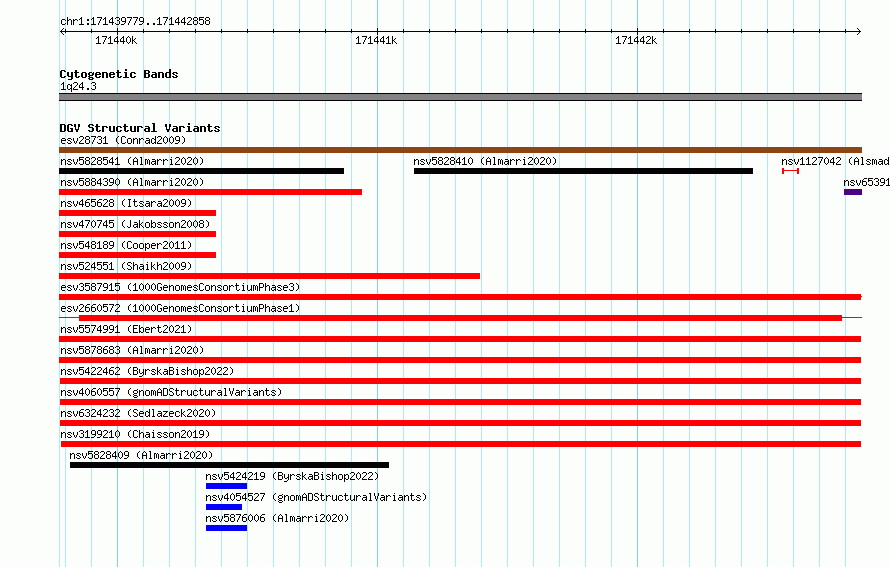
Task: Open nsv524551 (Shaikh2009) label
Action: tap(126, 266)
